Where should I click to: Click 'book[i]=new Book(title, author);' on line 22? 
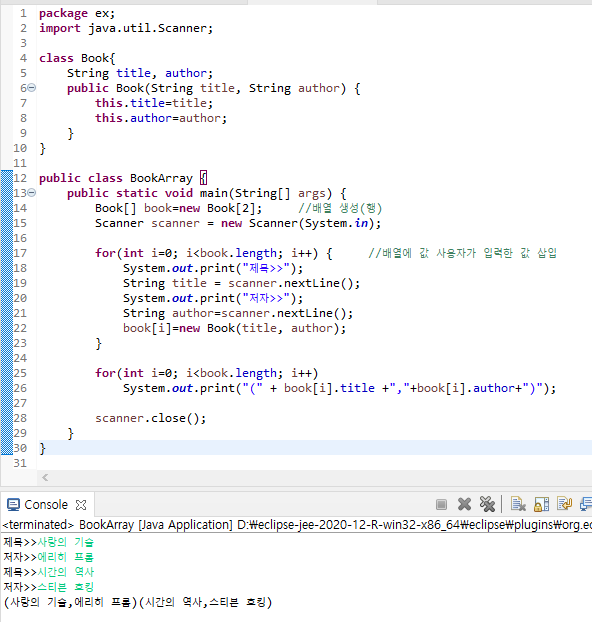coord(234,328)
